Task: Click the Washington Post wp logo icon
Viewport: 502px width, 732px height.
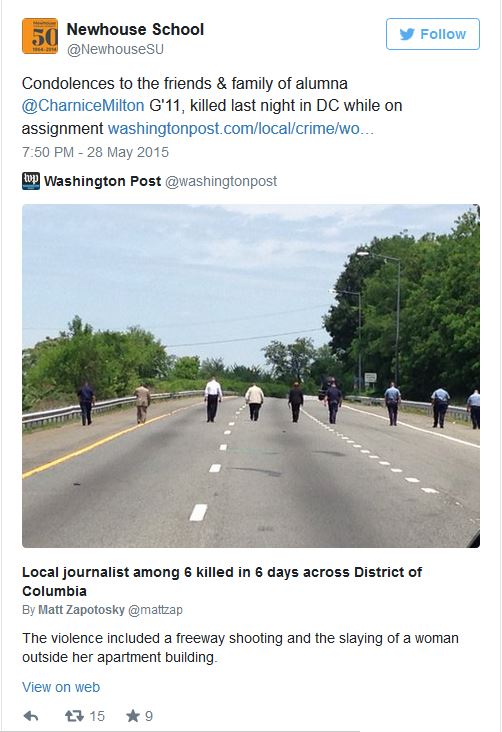Action: (31, 181)
